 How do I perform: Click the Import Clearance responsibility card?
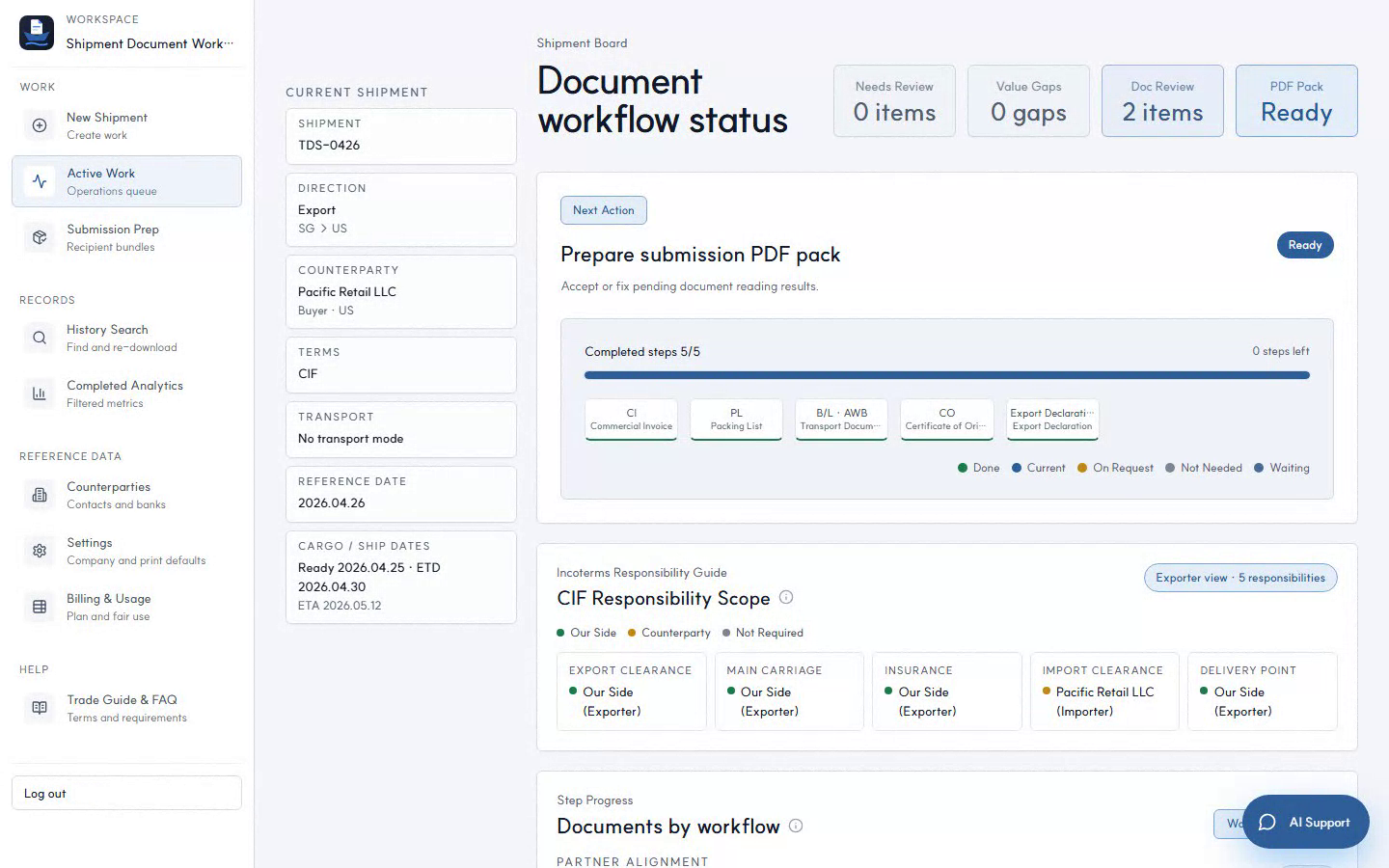pyautogui.click(x=1104, y=692)
